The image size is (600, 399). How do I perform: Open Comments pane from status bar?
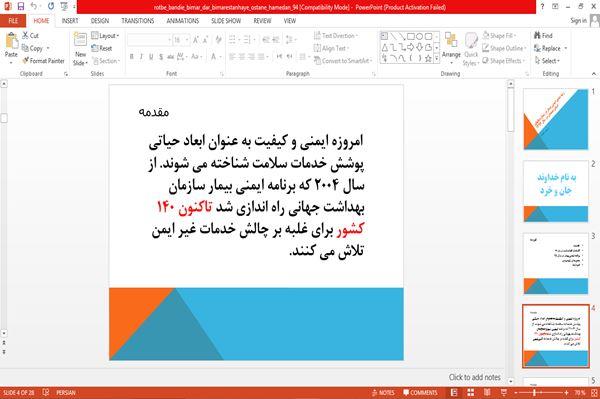420,393
